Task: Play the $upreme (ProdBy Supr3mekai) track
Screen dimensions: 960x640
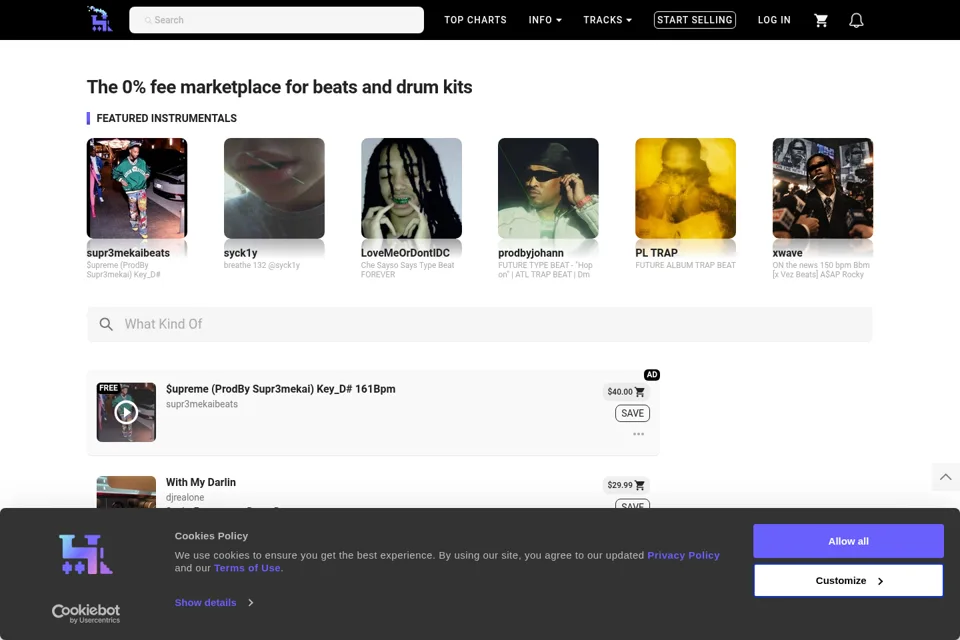Action: (x=126, y=412)
